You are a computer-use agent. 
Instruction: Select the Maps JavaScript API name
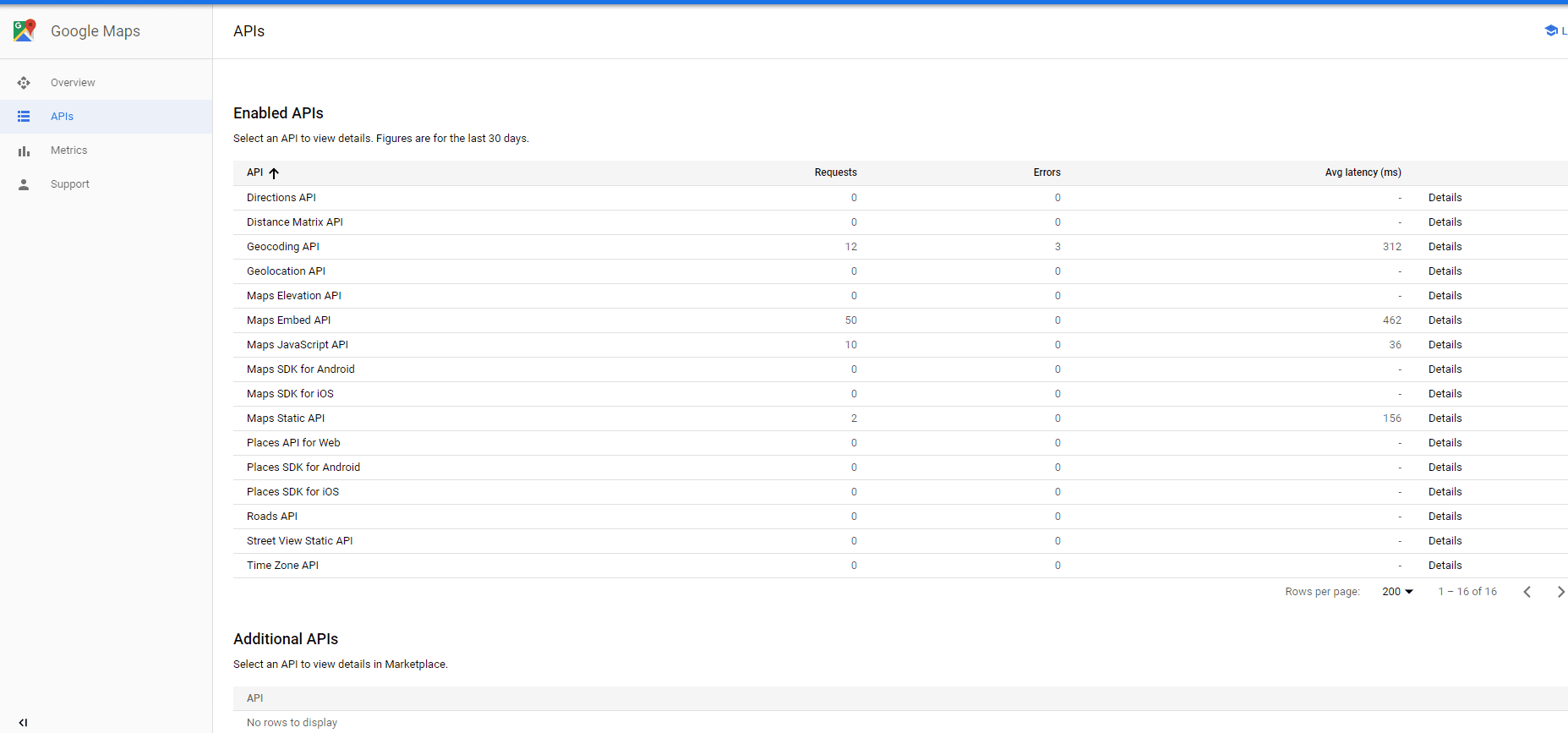point(298,345)
